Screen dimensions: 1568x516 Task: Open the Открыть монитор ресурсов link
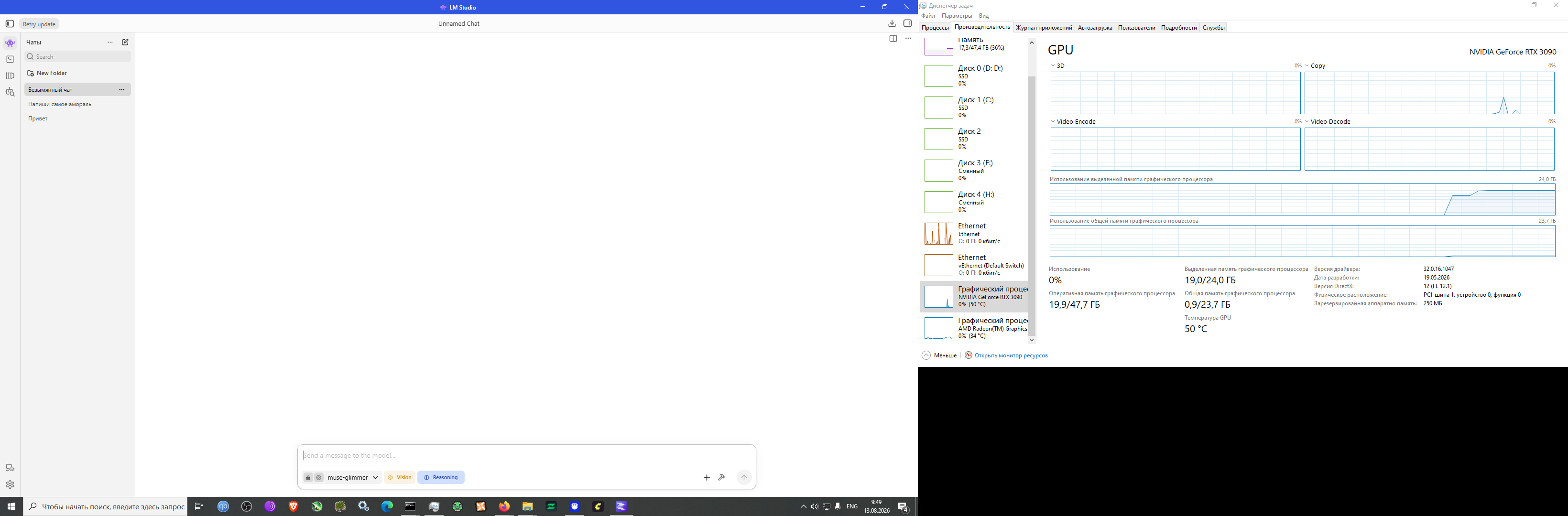click(x=1006, y=355)
